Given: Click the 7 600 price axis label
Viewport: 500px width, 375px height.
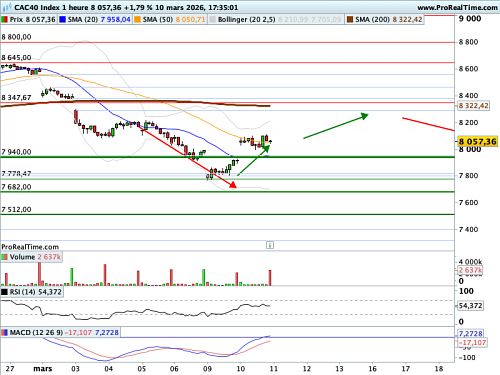Looking at the screenshot, I should coord(468,203).
